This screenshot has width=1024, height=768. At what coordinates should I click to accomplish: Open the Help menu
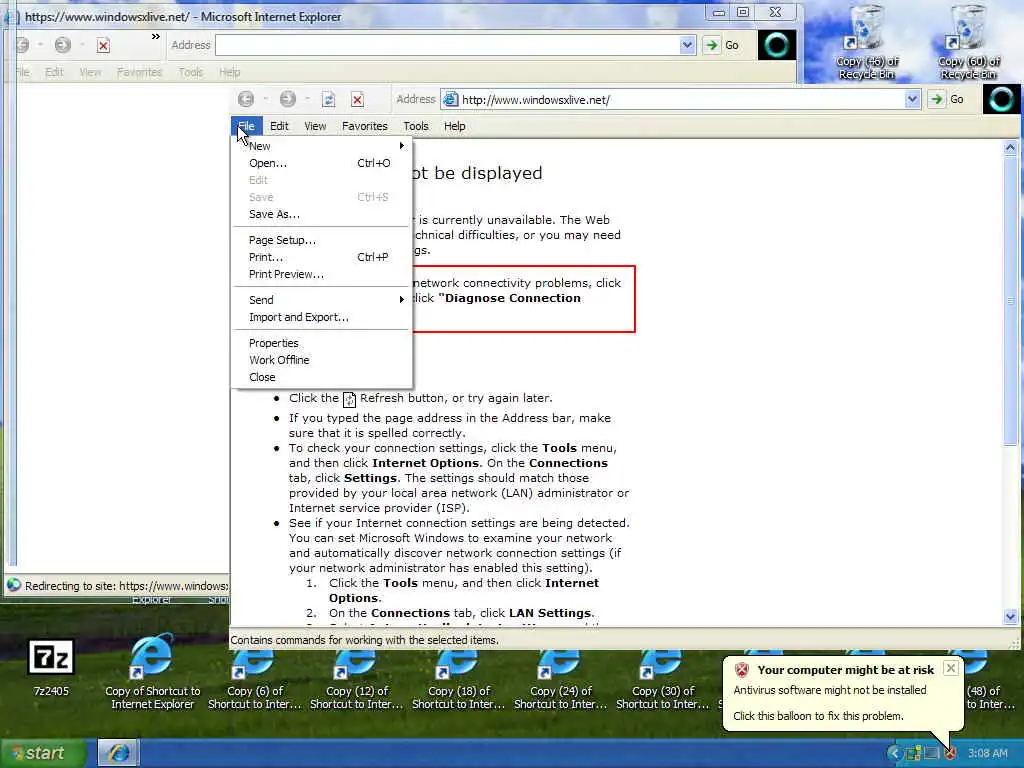[455, 126]
